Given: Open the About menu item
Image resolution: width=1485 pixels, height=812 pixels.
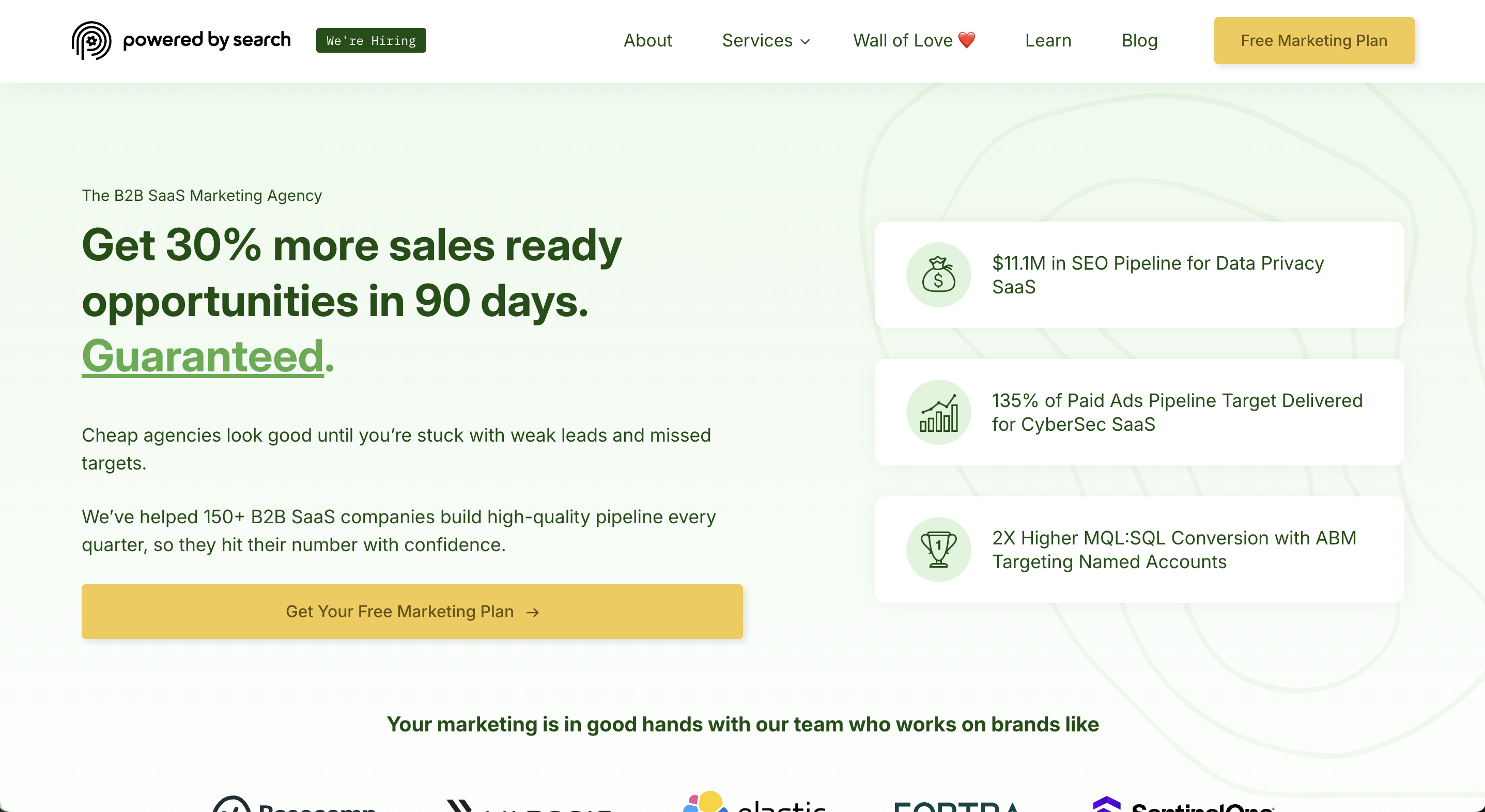Looking at the screenshot, I should pos(647,40).
